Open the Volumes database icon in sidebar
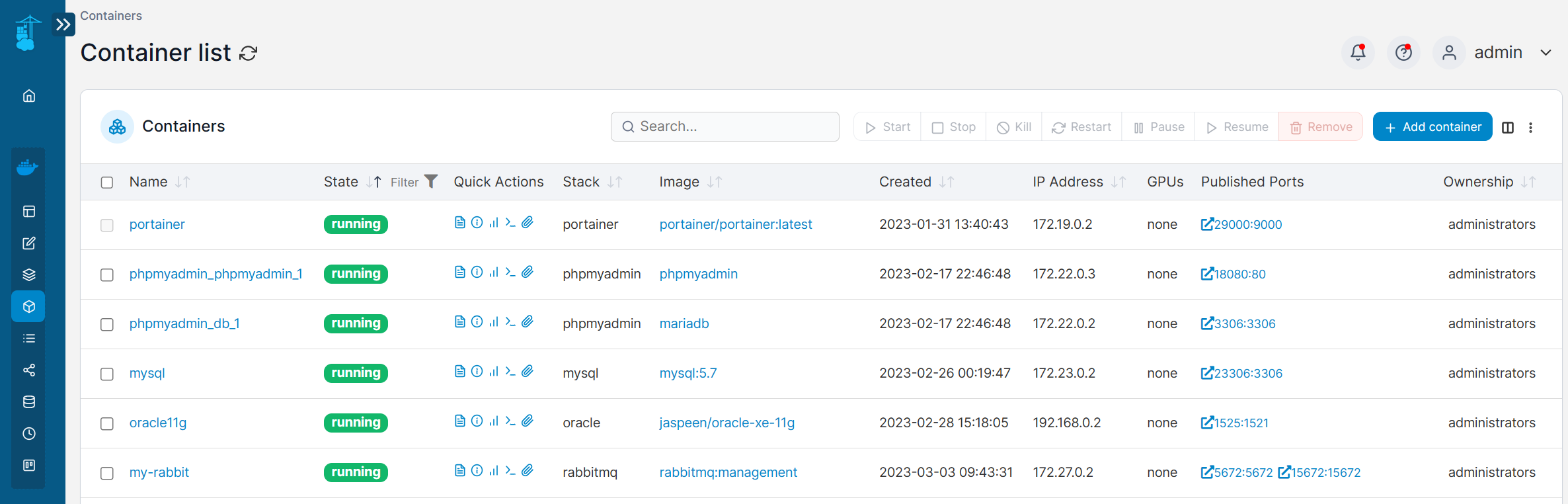1568x504 pixels. 28,402
